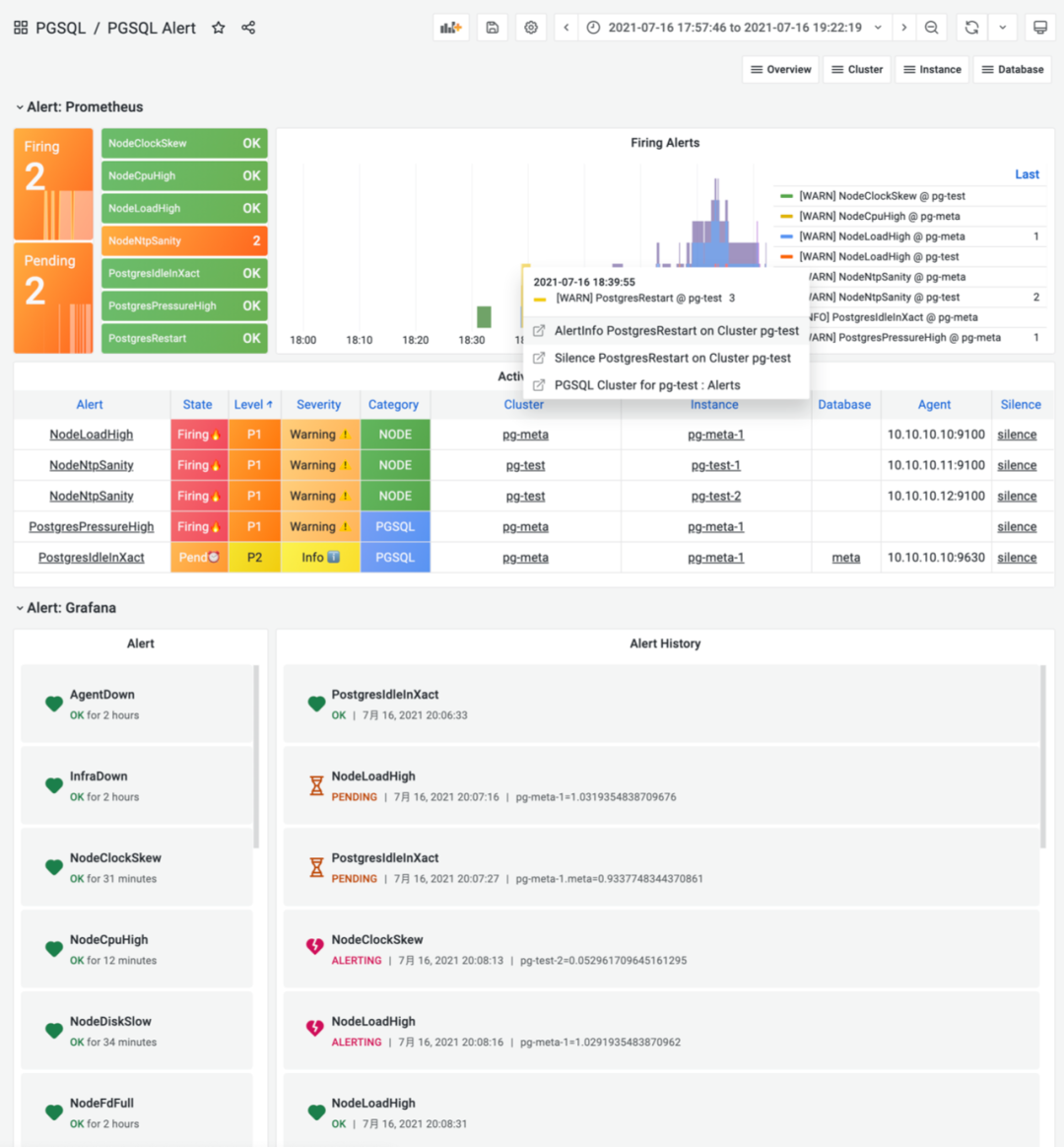This screenshot has height=1147, width=1064.
Task: Open dashboard settings gear
Action: click(531, 28)
